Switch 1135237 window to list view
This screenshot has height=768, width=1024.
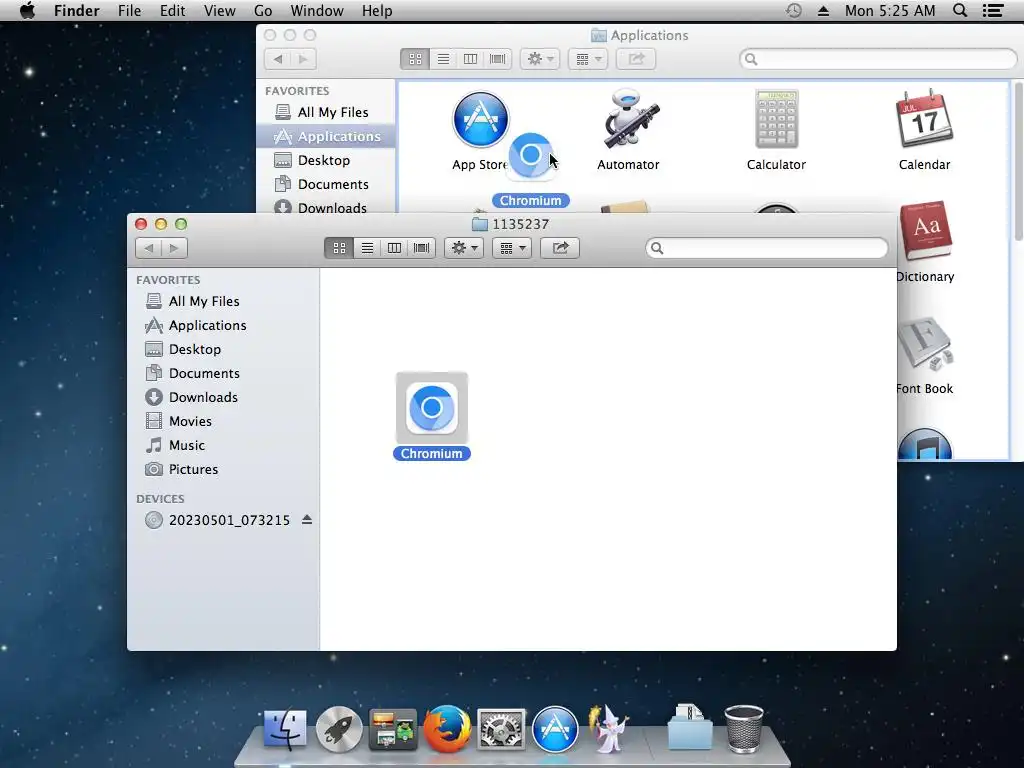point(367,248)
